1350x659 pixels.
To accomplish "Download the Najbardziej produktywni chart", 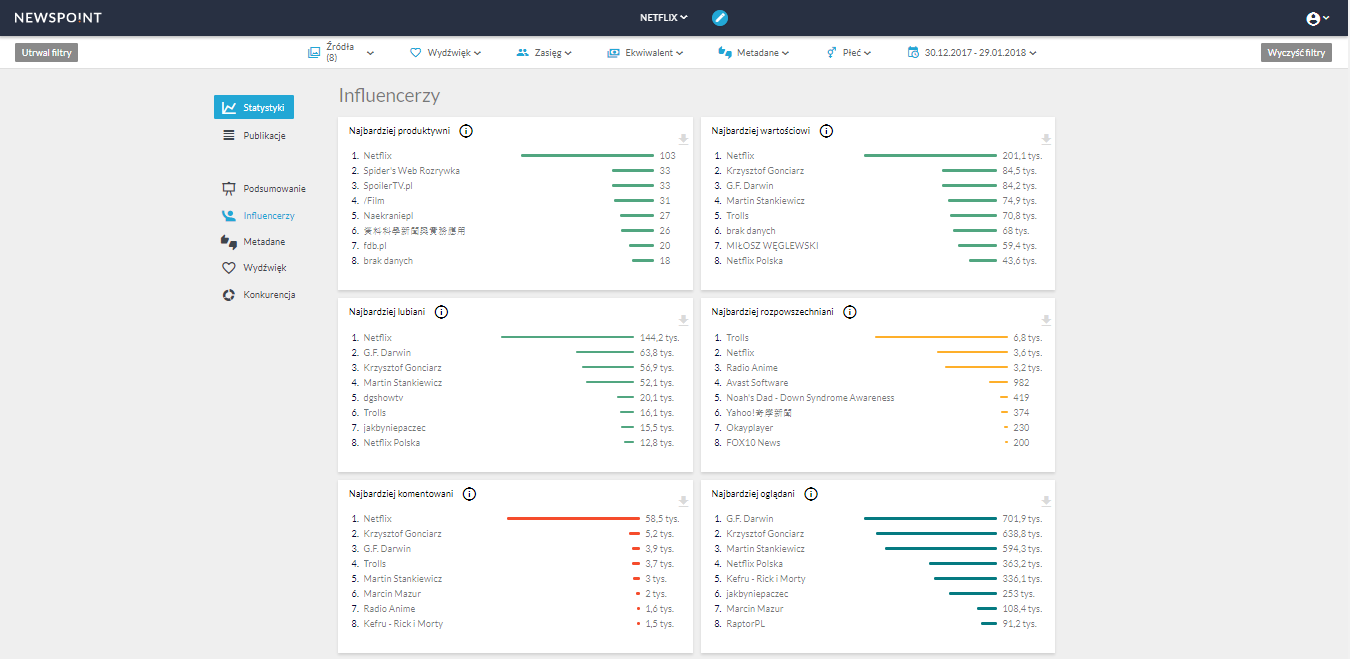I will pos(684,139).
